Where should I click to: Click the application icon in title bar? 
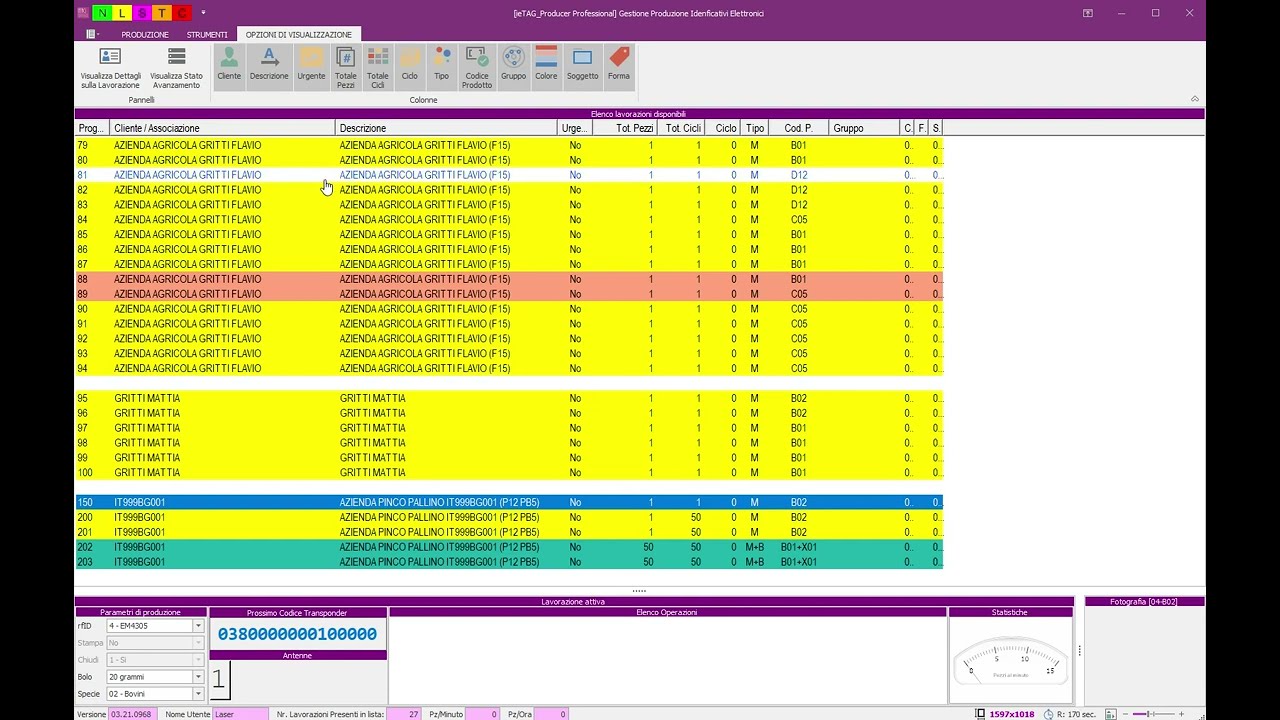(x=83, y=13)
